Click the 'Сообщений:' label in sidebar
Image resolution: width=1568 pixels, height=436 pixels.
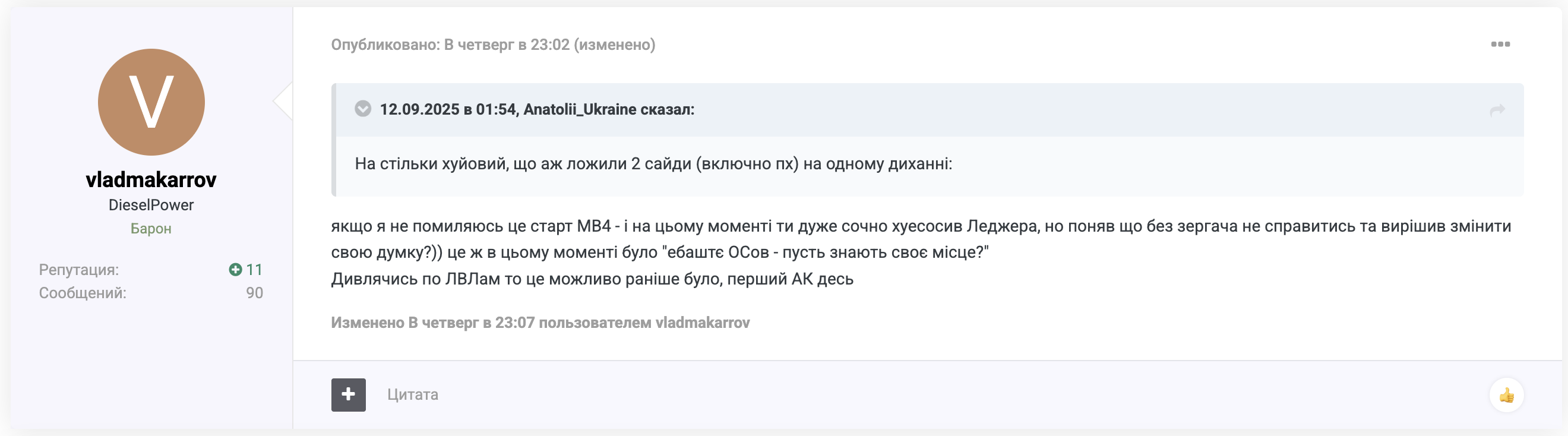pyautogui.click(x=83, y=293)
